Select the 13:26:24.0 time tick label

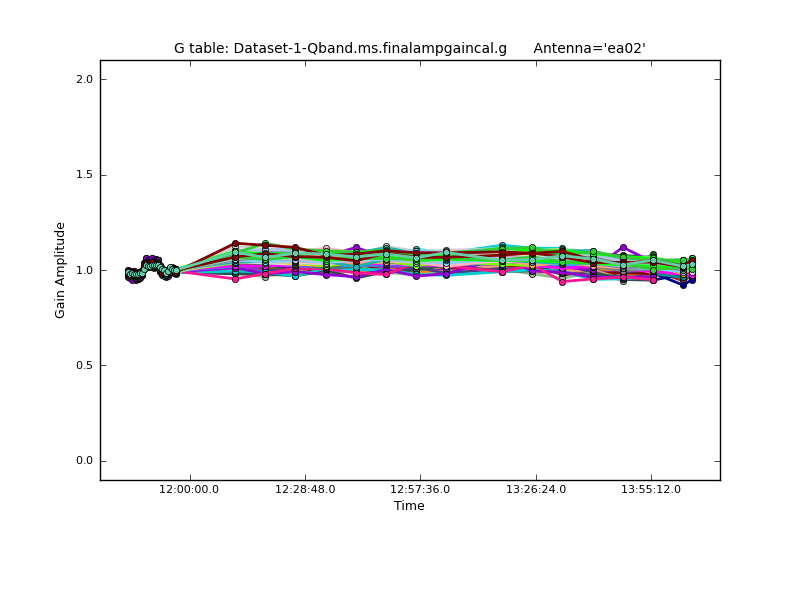pyautogui.click(x=536, y=489)
